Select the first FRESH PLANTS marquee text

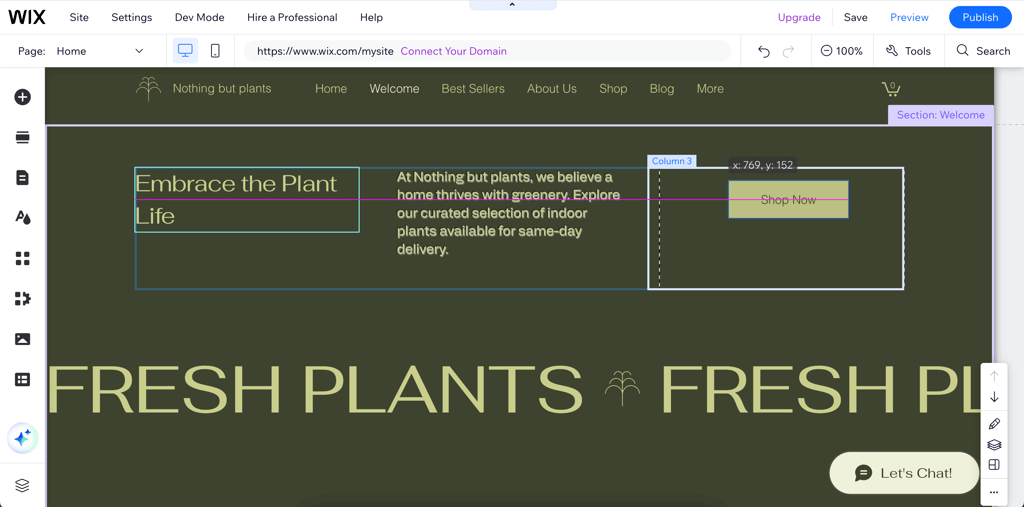point(315,389)
